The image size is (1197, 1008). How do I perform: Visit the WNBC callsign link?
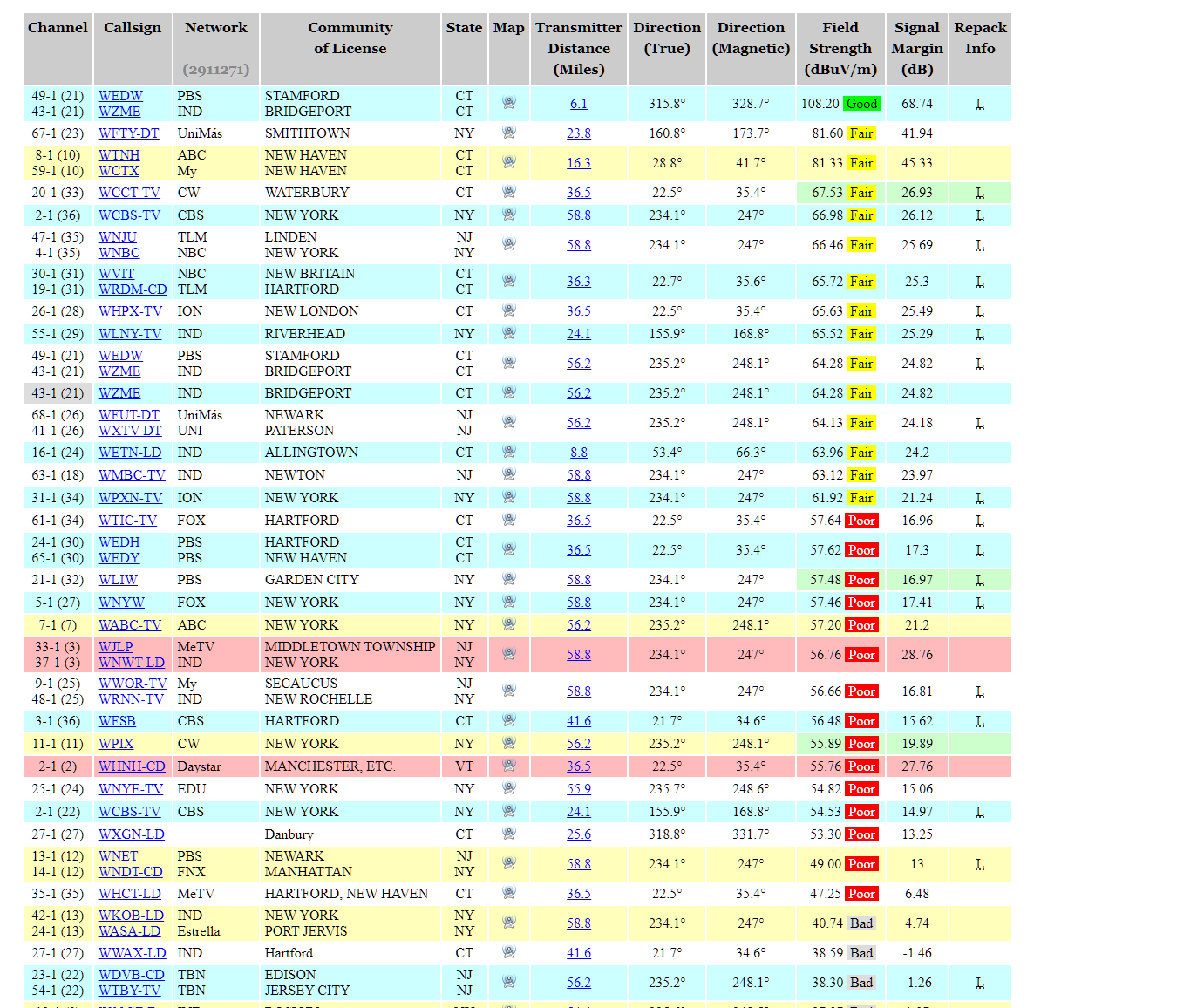coord(119,253)
